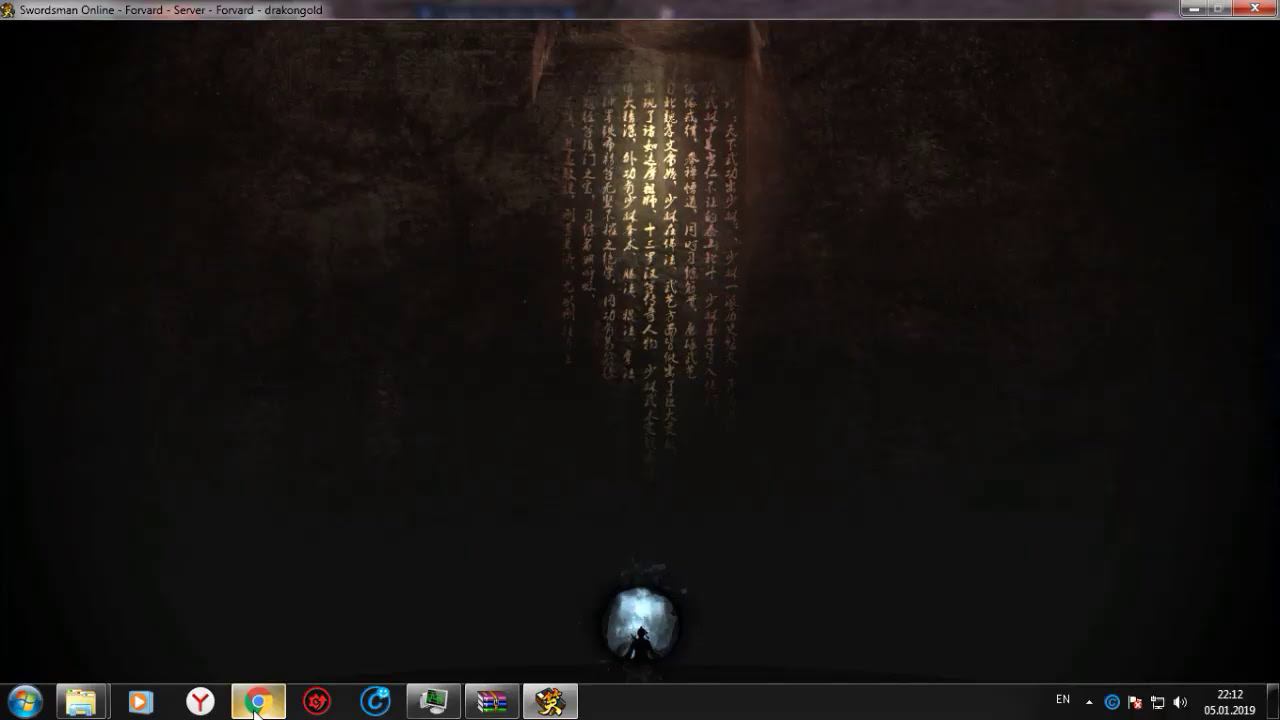This screenshot has height=720, width=1280.
Task: Open the clock showing 22:12
Action: click(x=1230, y=702)
